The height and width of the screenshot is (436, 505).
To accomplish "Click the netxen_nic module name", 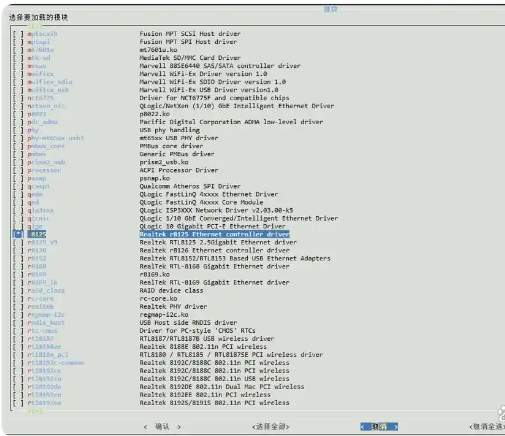I will click(46, 106).
